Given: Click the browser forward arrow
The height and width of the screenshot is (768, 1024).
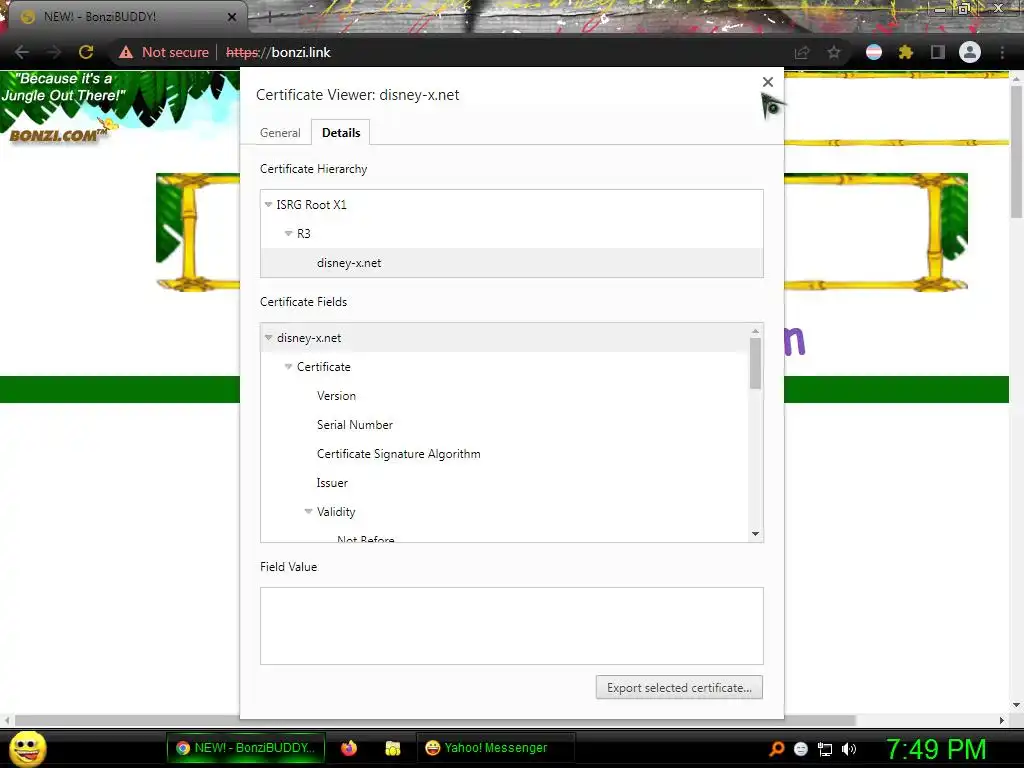Looking at the screenshot, I should pos(54,52).
